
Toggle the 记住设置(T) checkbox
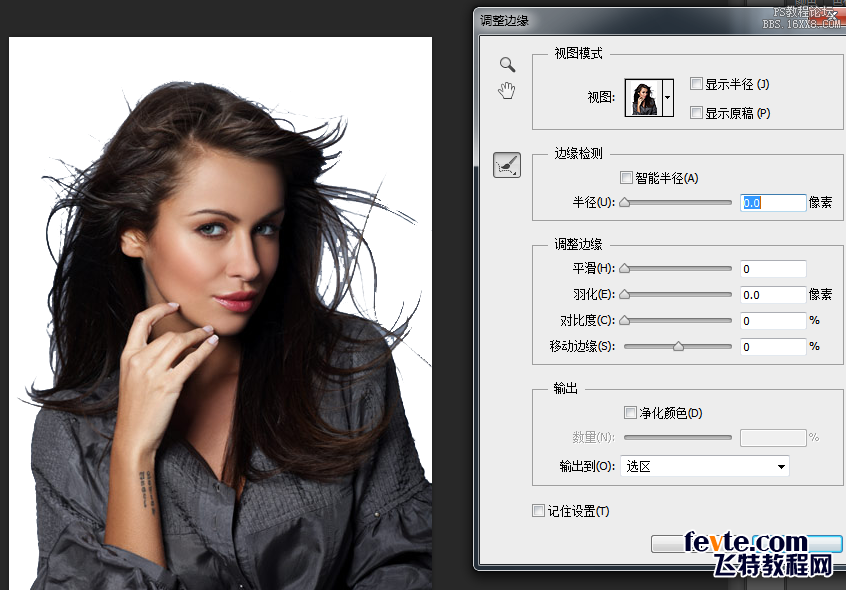click(x=538, y=510)
